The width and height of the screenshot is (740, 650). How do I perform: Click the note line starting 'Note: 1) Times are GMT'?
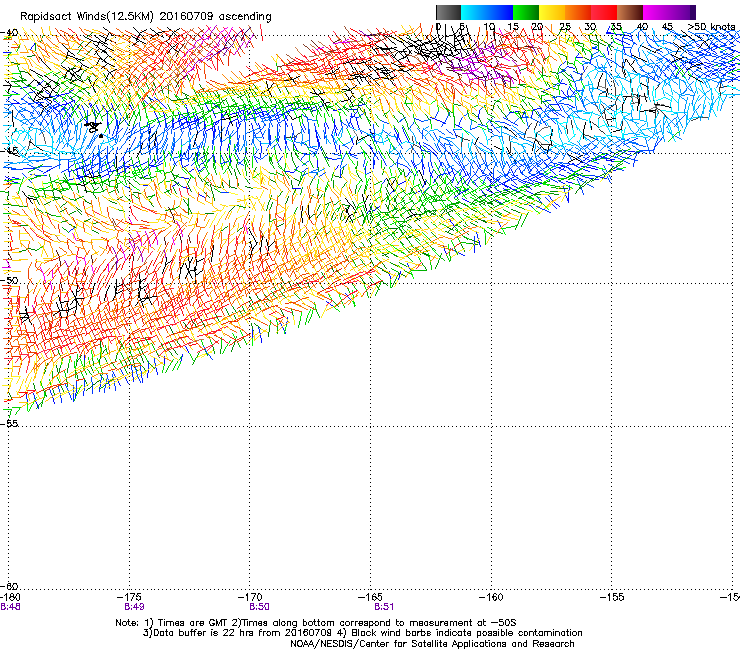(316, 623)
